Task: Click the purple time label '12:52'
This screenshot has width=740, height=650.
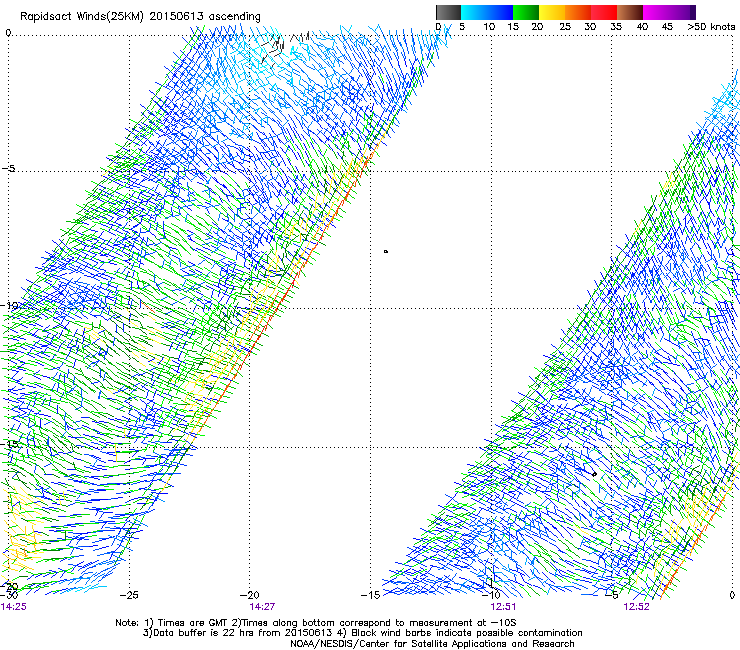Action: coord(636,607)
